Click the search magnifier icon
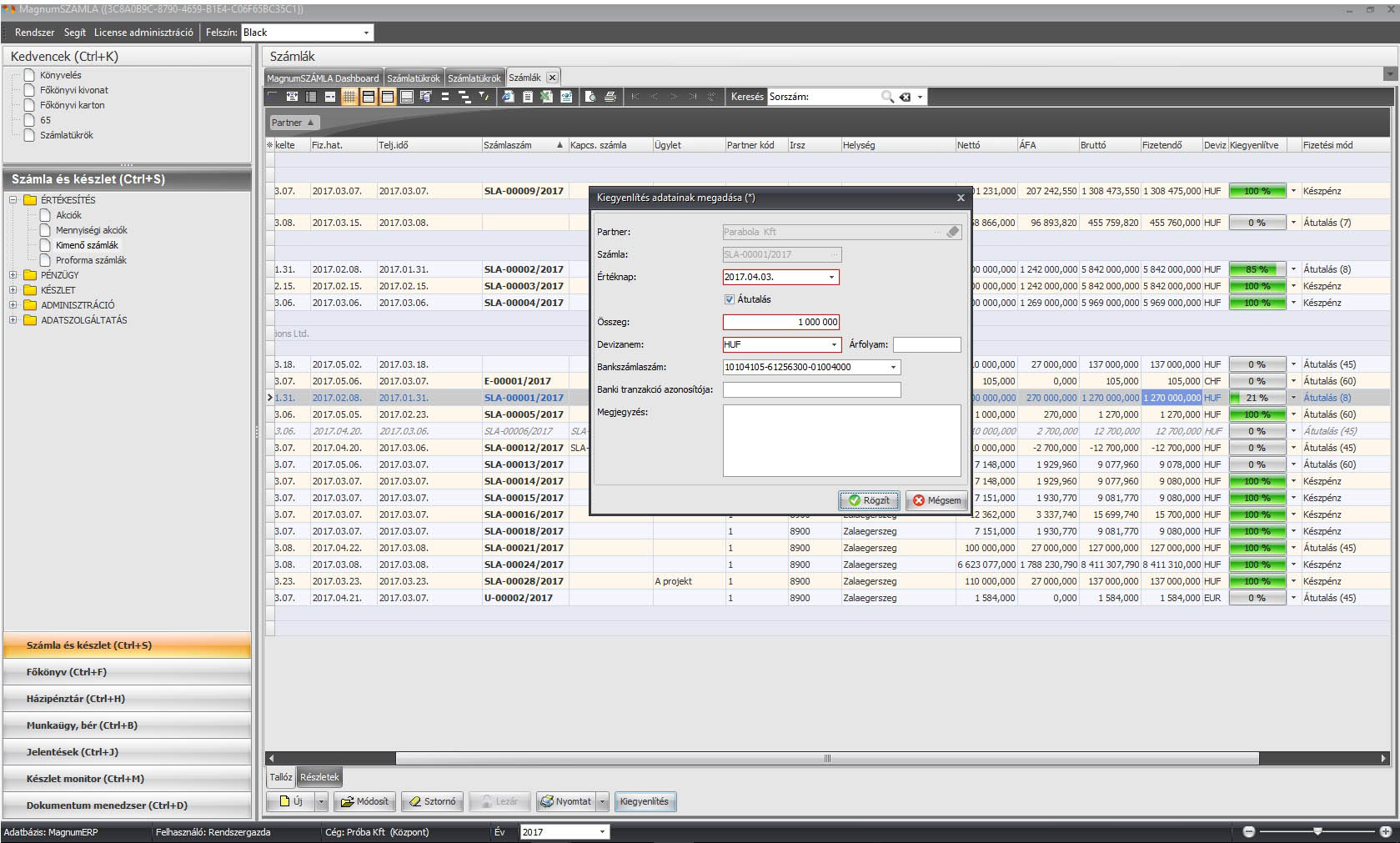 point(887,97)
